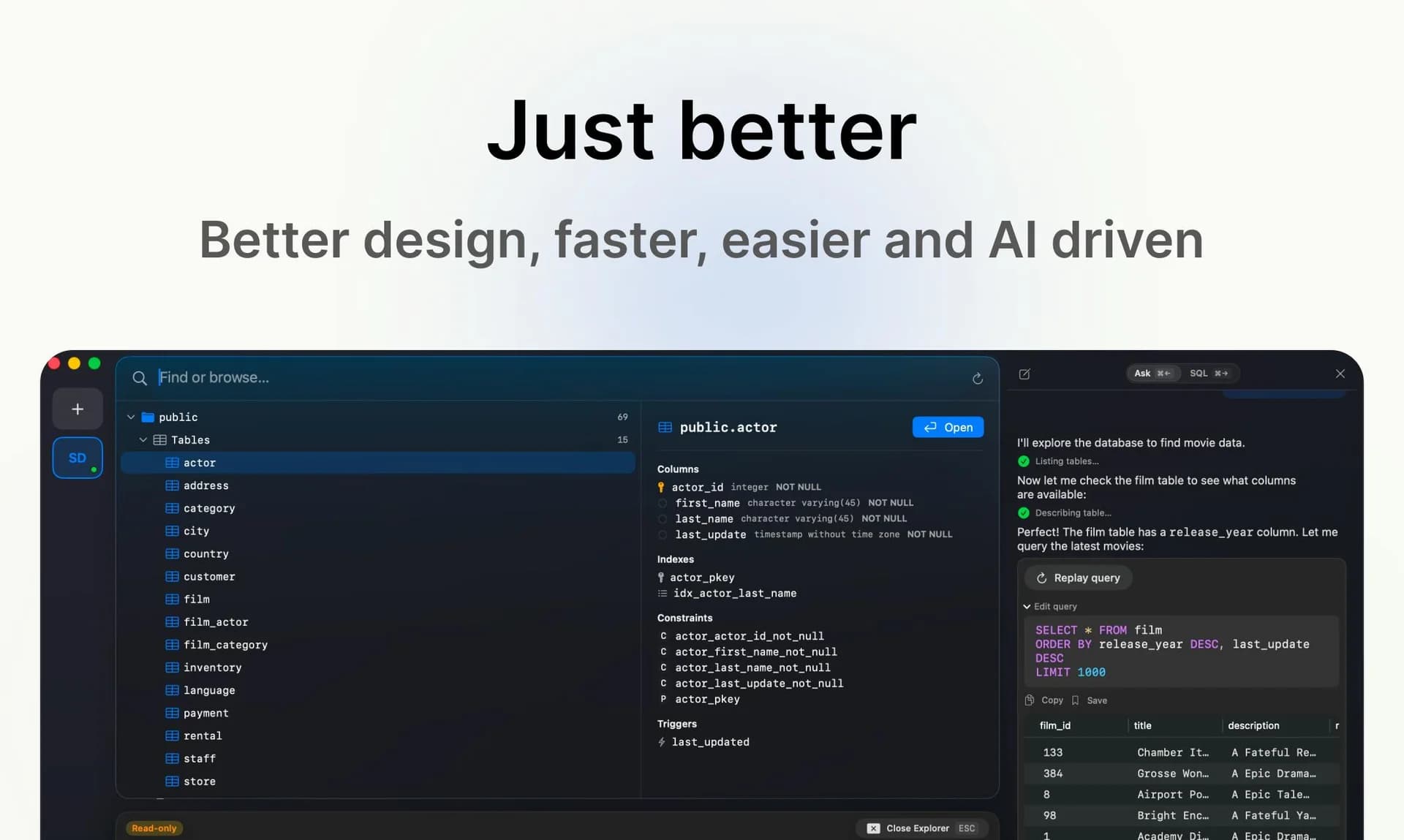This screenshot has width=1404, height=840.
Task: Select the film_category table
Action: coord(377,645)
